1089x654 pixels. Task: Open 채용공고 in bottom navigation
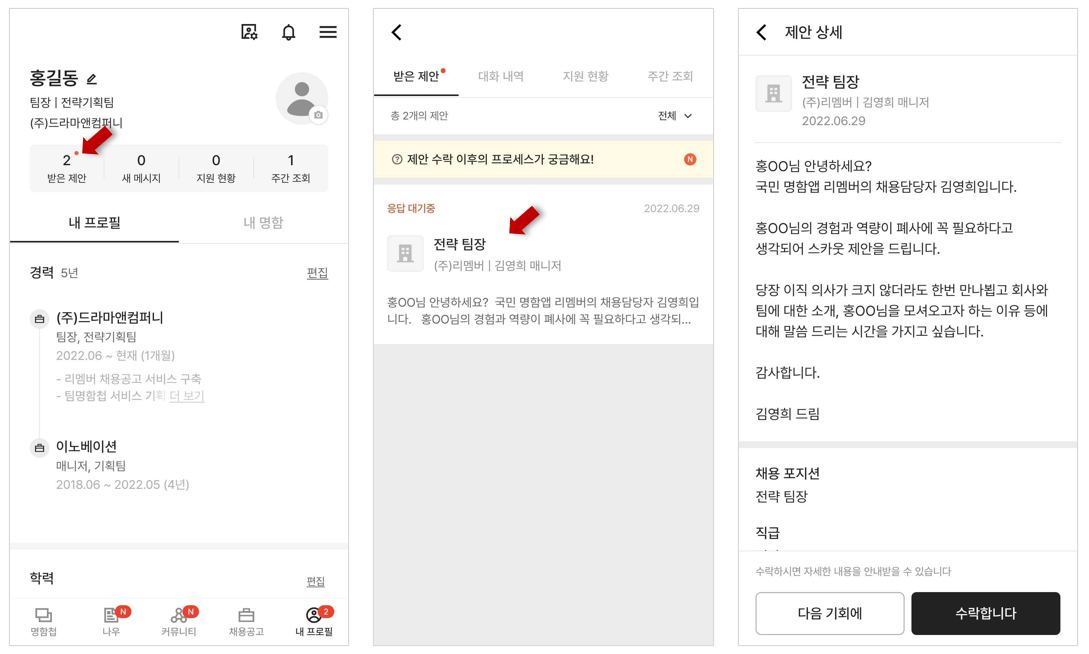246,621
